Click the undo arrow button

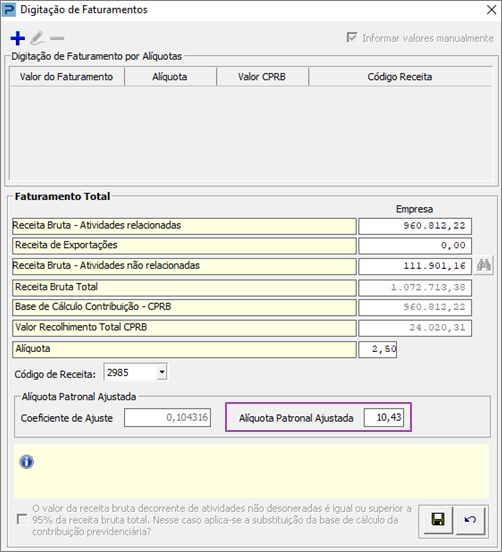click(x=470, y=520)
